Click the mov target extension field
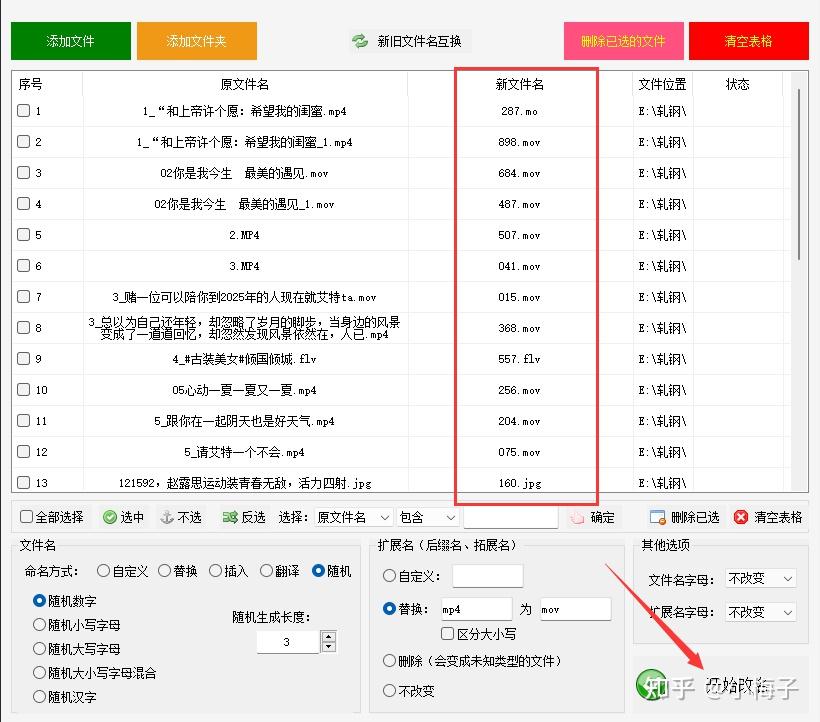This screenshot has width=820, height=722. [x=575, y=609]
